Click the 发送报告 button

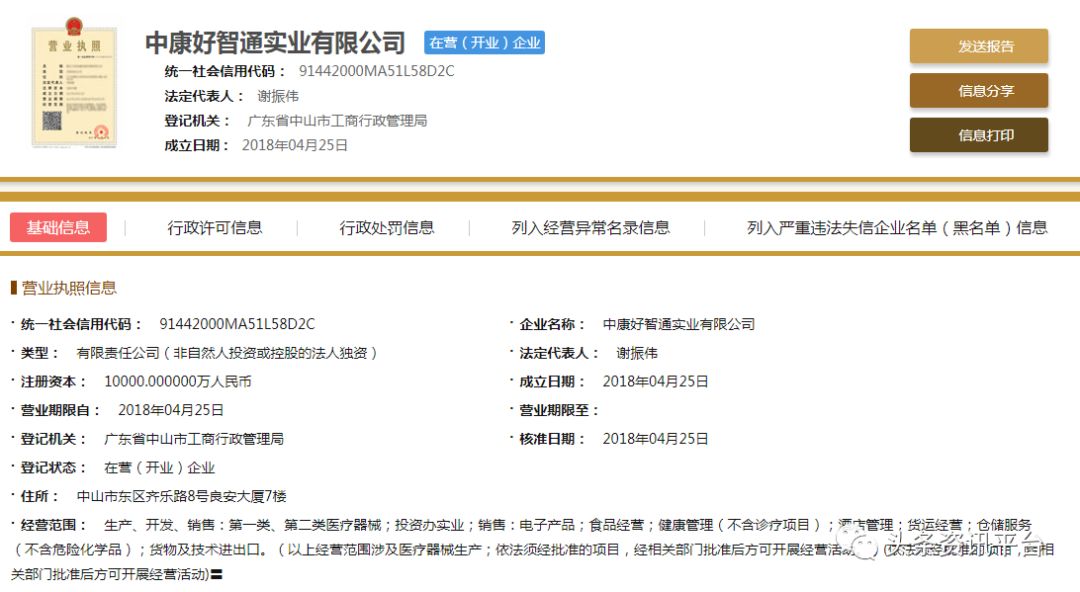978,46
